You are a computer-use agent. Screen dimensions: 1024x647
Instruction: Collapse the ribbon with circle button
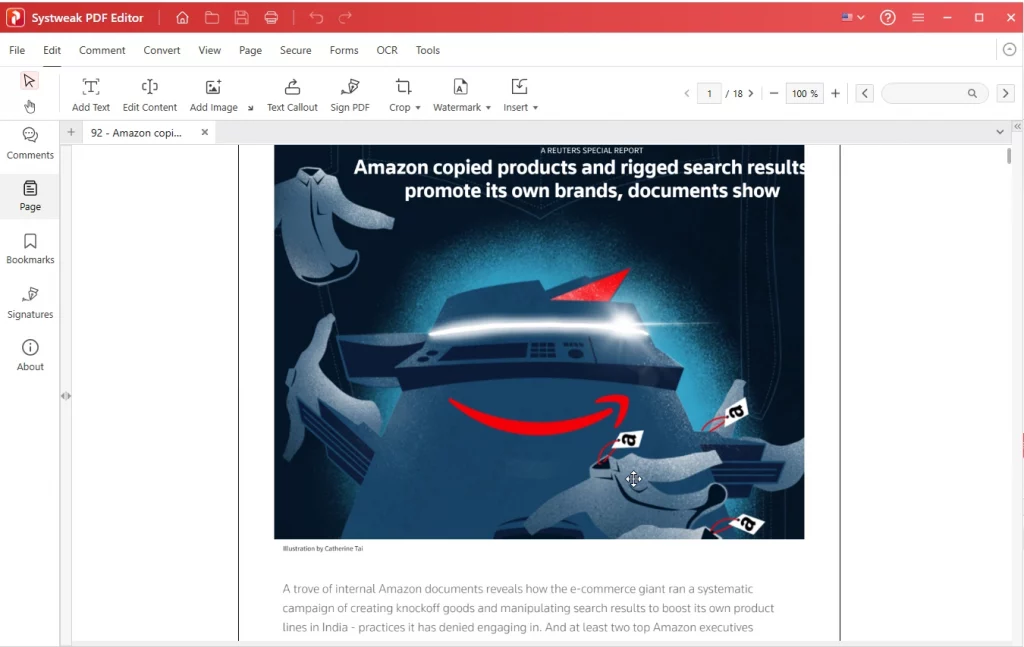click(x=1010, y=50)
